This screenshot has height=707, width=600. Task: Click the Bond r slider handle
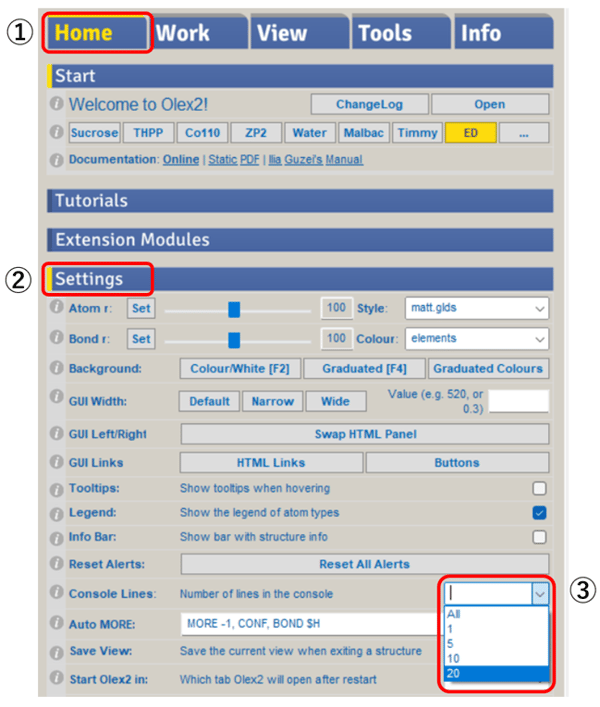click(x=234, y=340)
